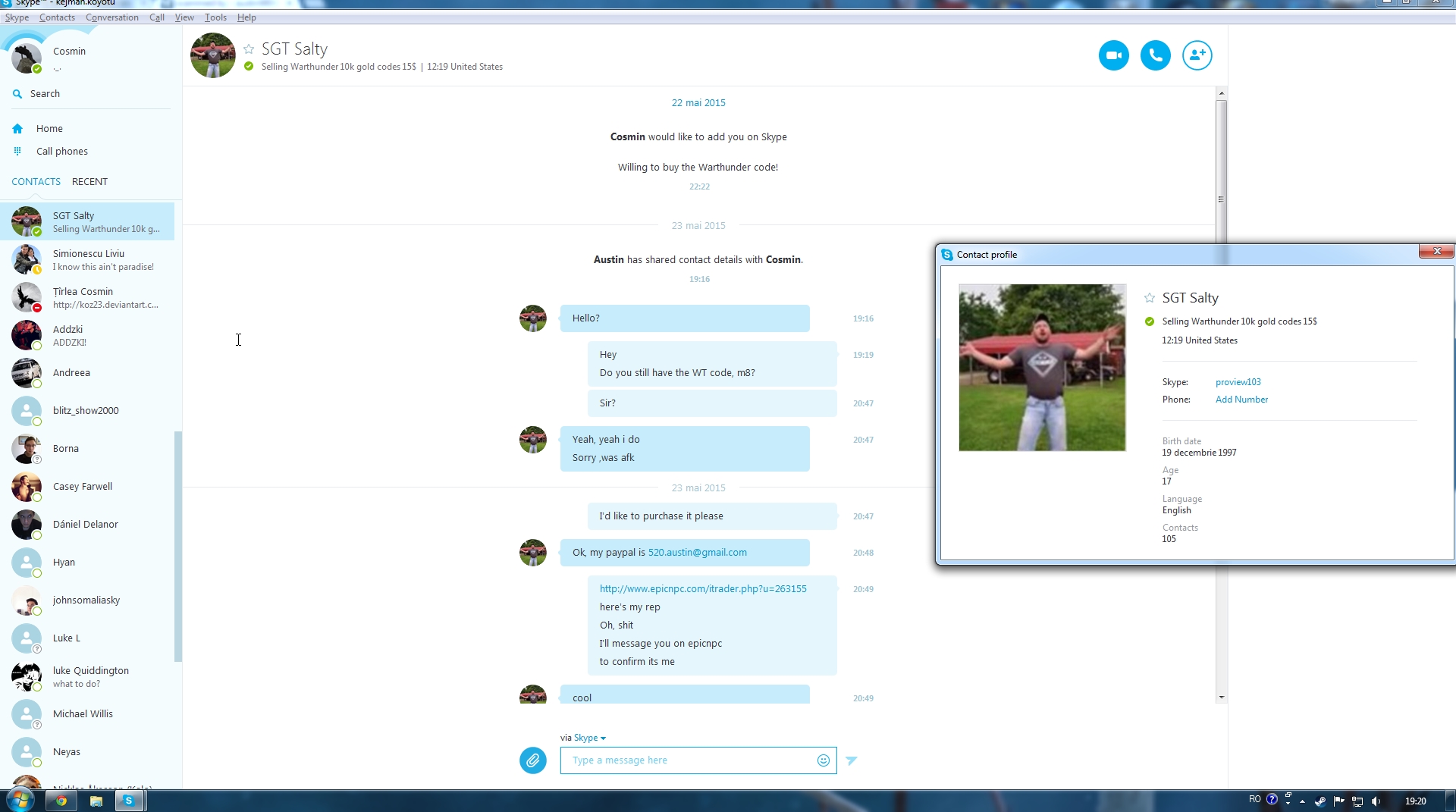The width and height of the screenshot is (1456, 812).
Task: Select contact Țirlea Cosmin
Action: (x=87, y=297)
